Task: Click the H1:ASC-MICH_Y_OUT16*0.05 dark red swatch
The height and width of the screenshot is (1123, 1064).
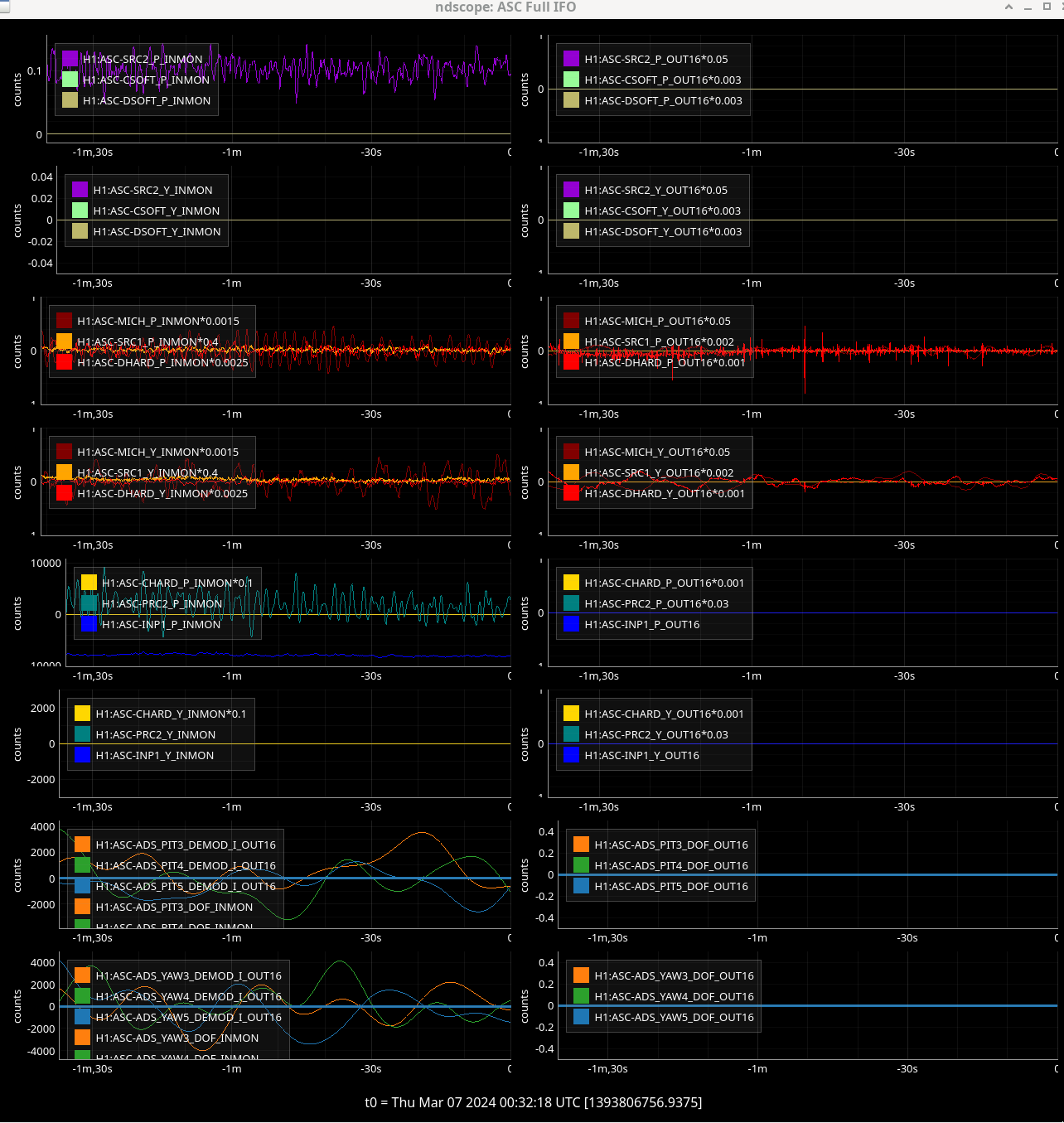Action: [x=571, y=452]
